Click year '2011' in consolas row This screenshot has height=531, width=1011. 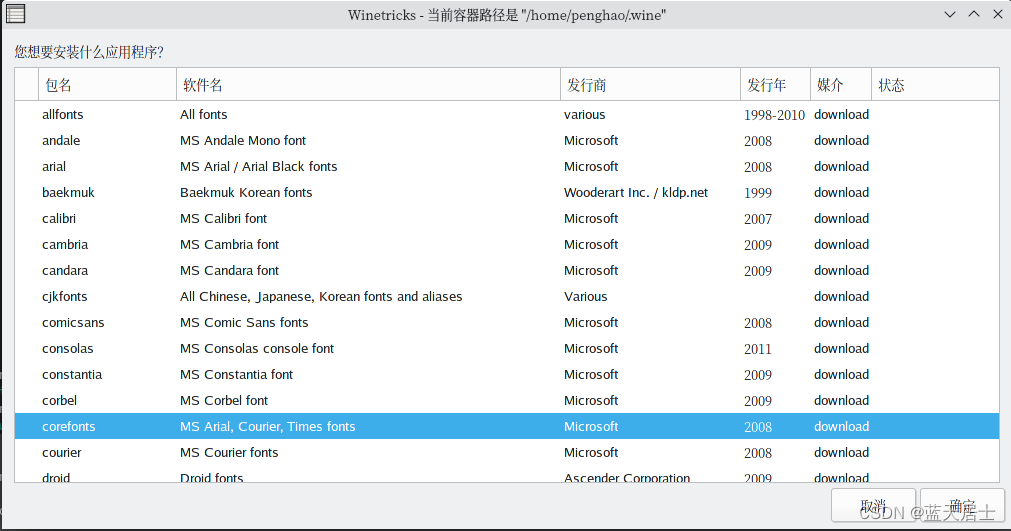[758, 349]
